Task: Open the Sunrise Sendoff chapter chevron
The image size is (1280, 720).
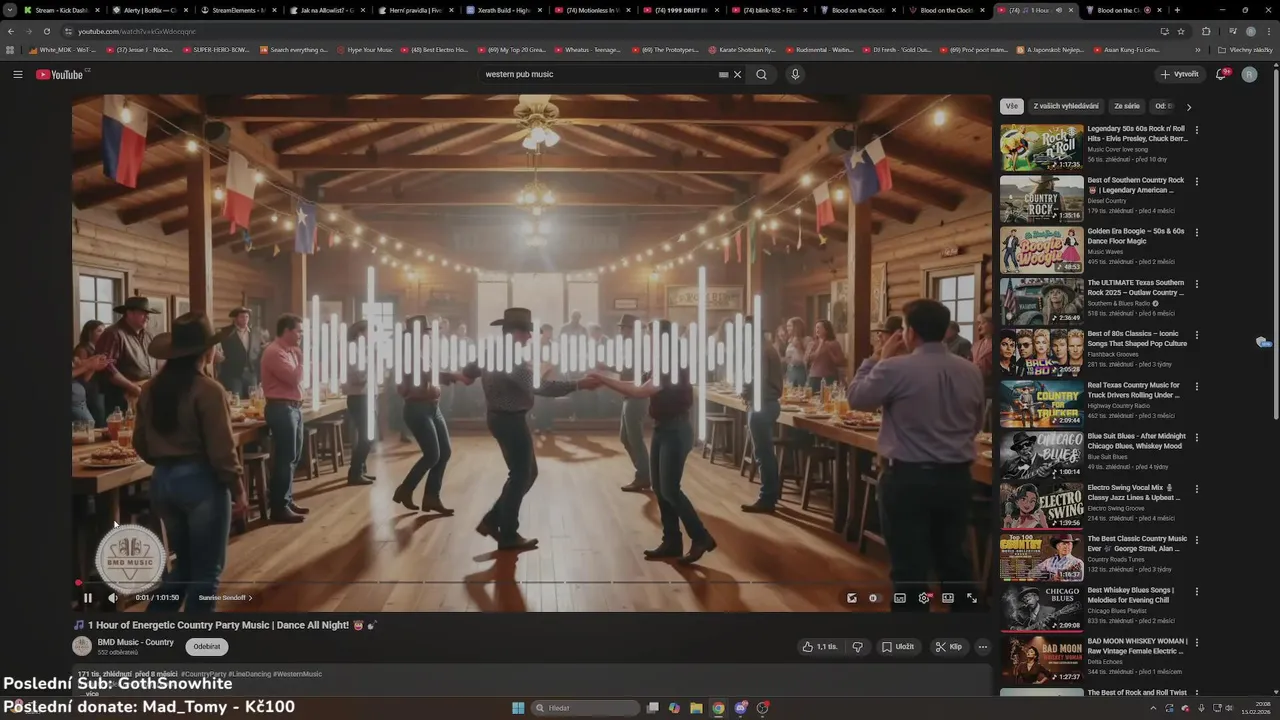Action: click(x=250, y=598)
